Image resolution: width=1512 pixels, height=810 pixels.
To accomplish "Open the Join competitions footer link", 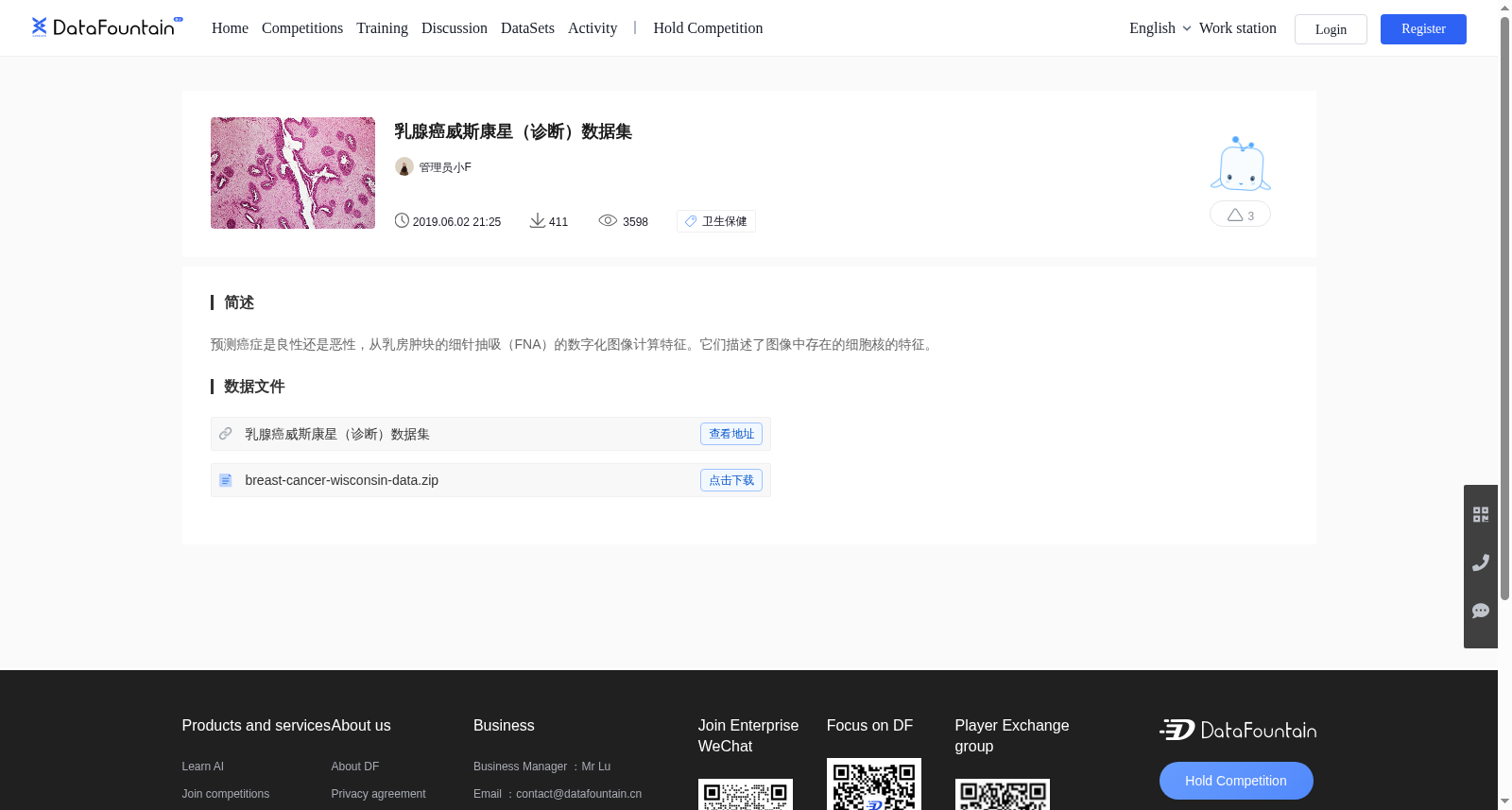I will [226, 794].
